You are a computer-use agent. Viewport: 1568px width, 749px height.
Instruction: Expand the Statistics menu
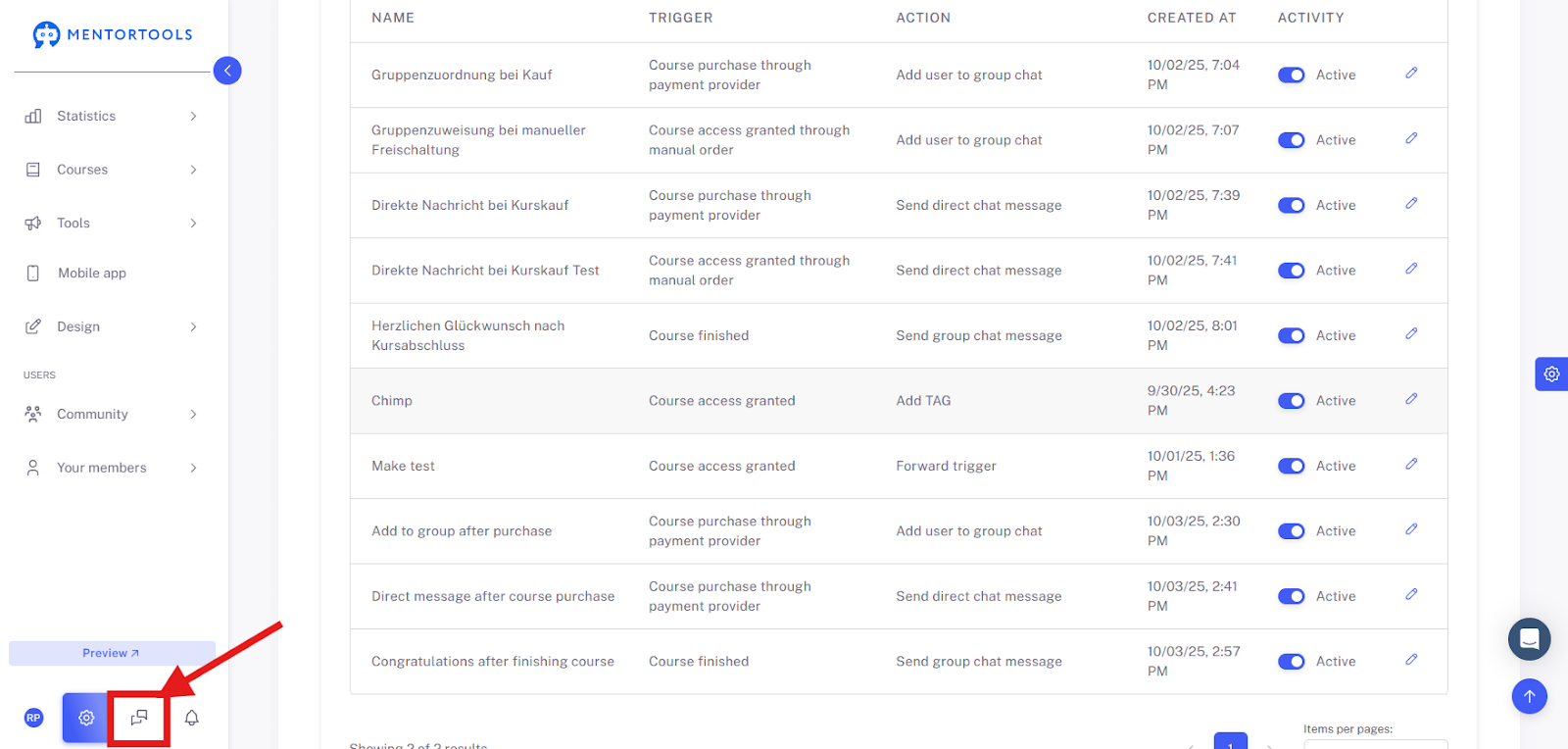pos(112,116)
